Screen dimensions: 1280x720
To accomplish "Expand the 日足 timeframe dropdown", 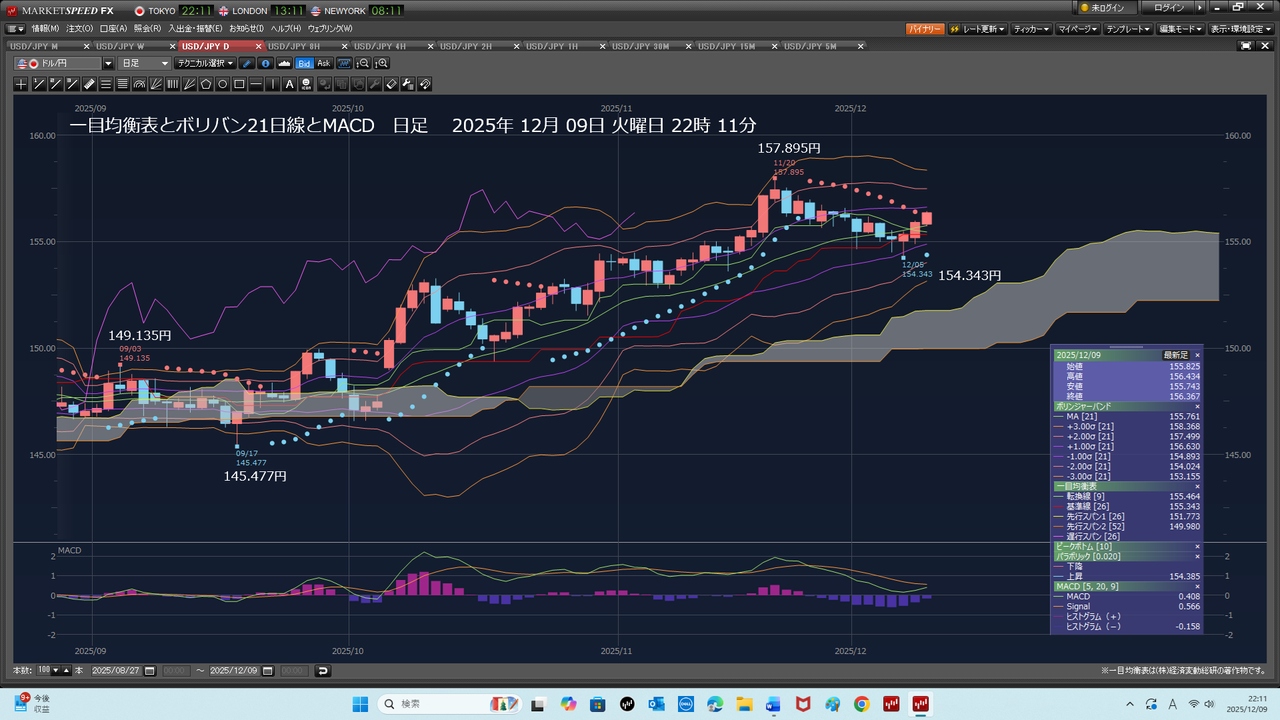I will coord(145,63).
